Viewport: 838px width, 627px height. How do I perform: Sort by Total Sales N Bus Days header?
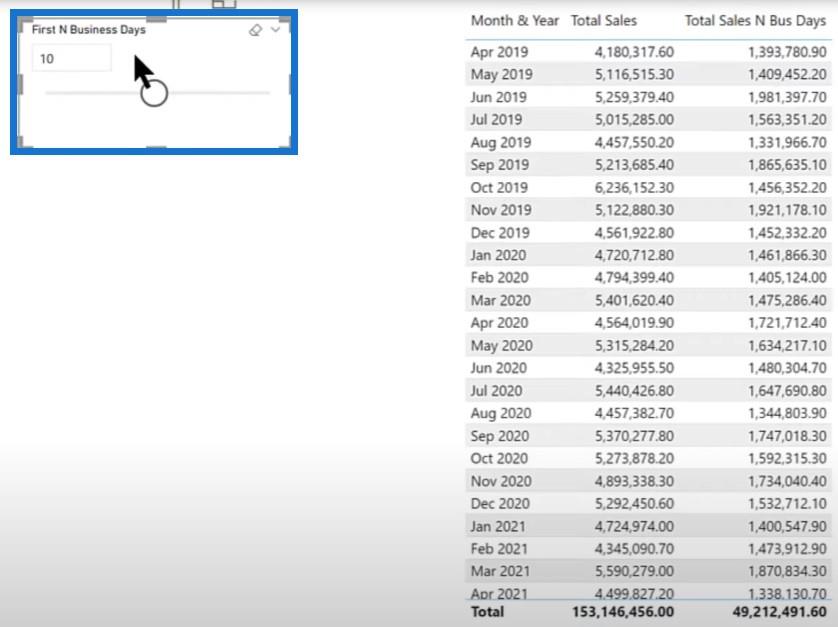(756, 21)
